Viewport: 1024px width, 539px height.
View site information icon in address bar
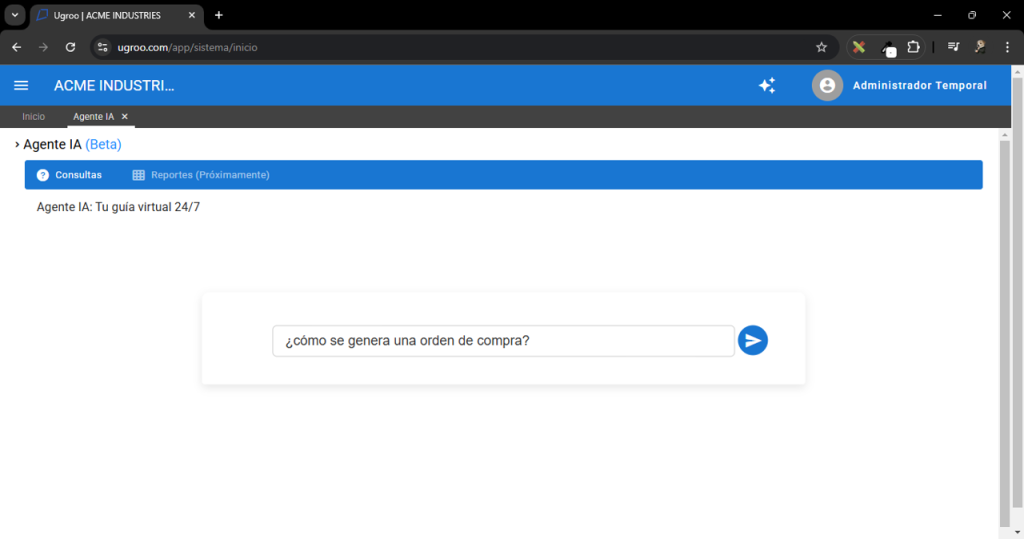pos(102,47)
